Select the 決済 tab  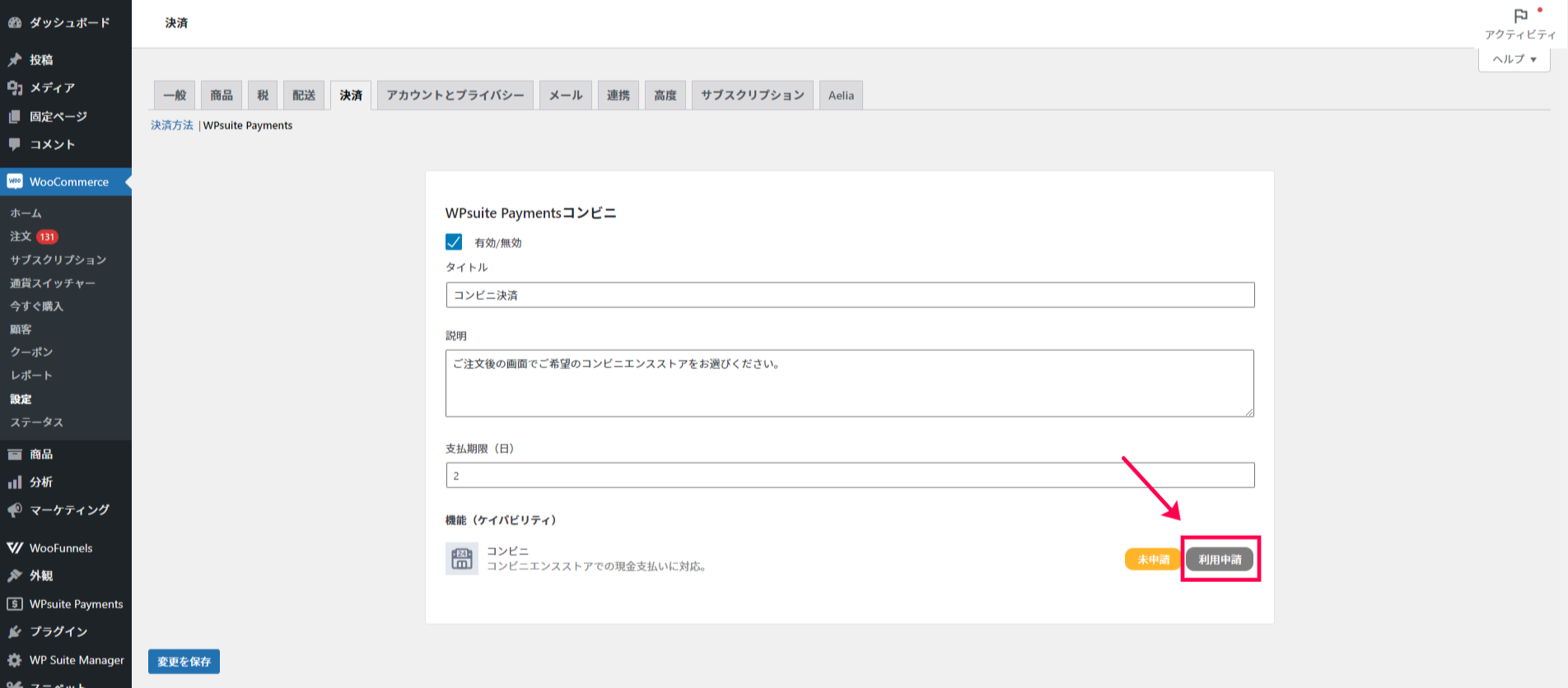click(351, 95)
